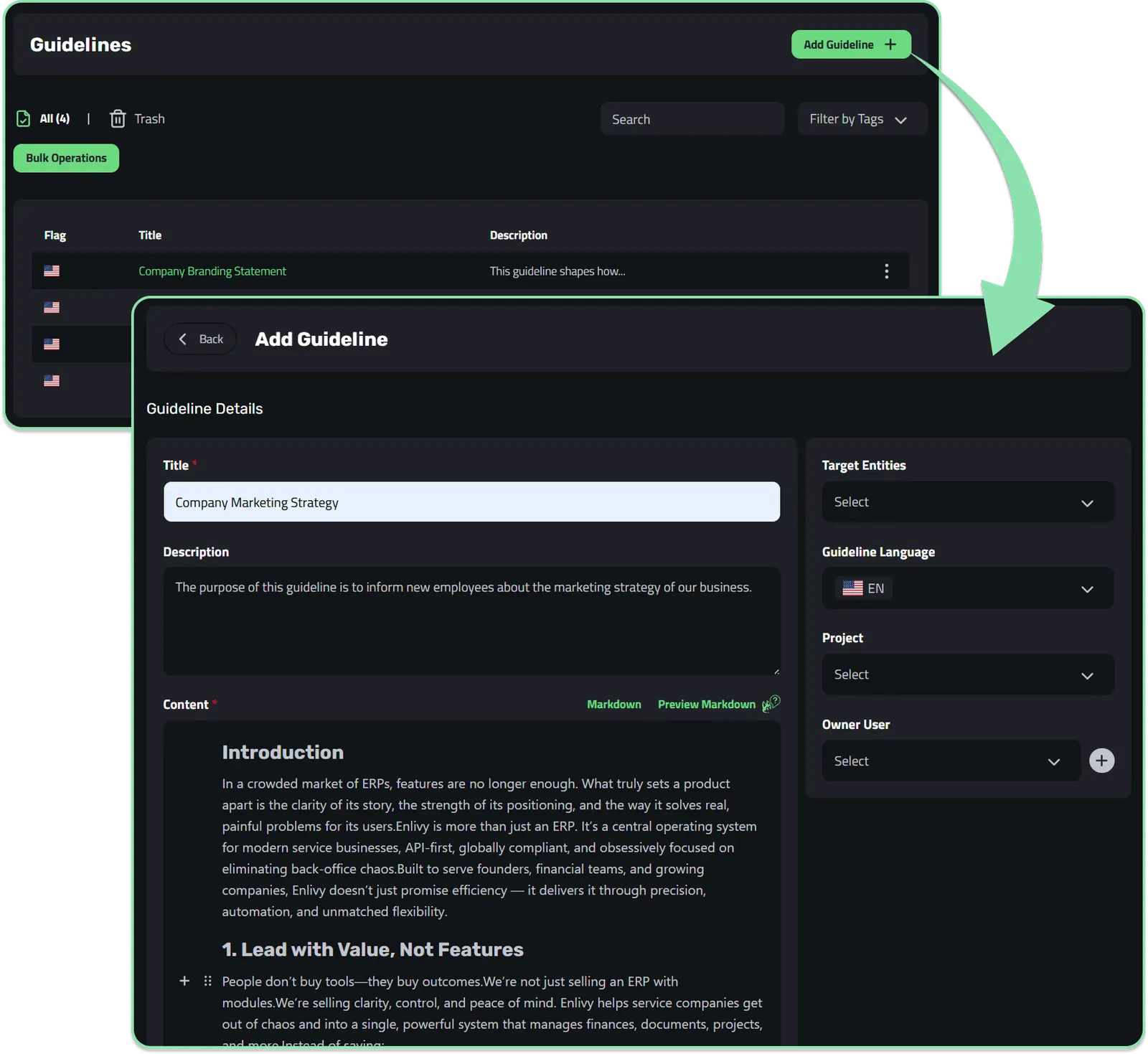Click the plus icon to add content block
This screenshot has height=1054, width=1148.
pyautogui.click(x=184, y=981)
